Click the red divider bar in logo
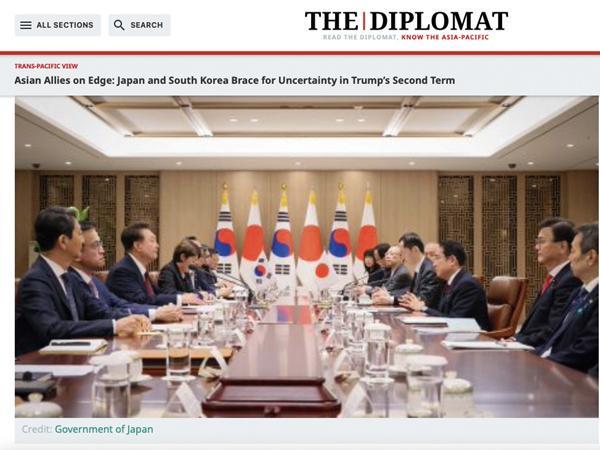Screen dimensions: 600x450 (x=364, y=21)
